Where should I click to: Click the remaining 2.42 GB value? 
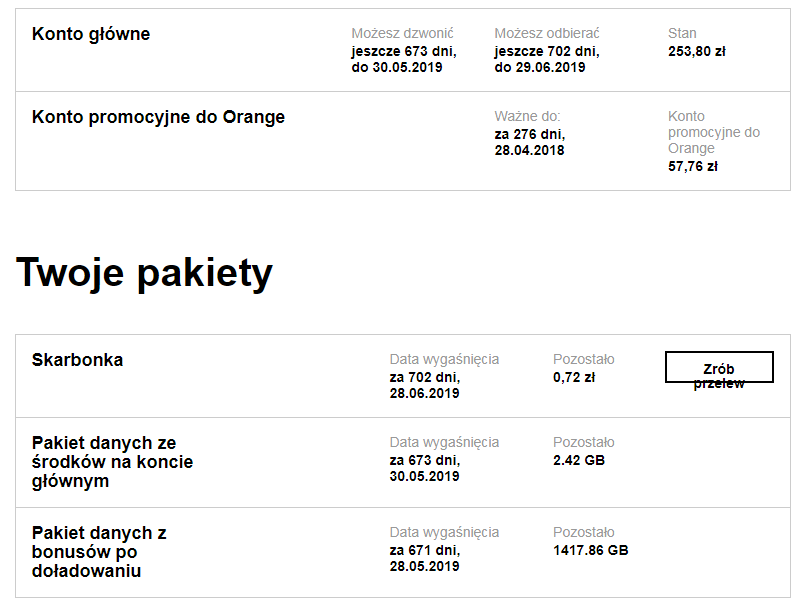click(x=579, y=460)
